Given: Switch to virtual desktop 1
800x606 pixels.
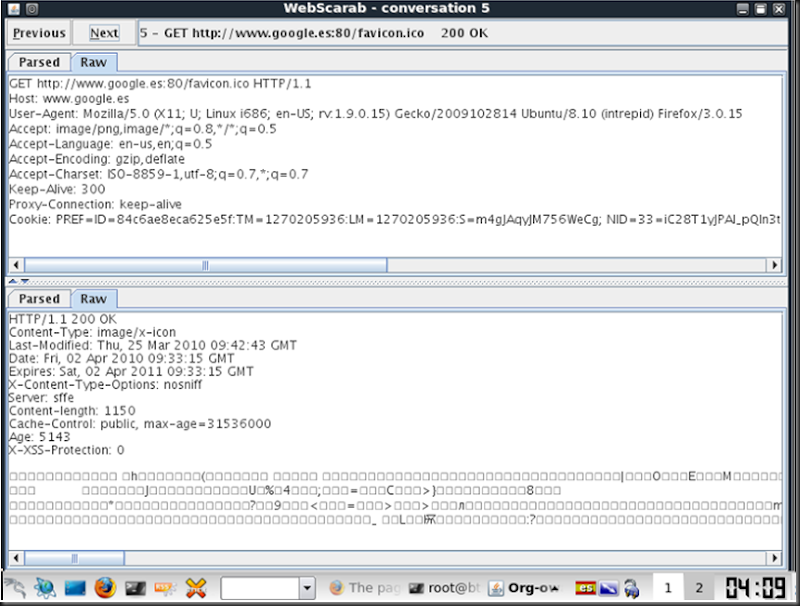Looking at the screenshot, I should (x=667, y=588).
